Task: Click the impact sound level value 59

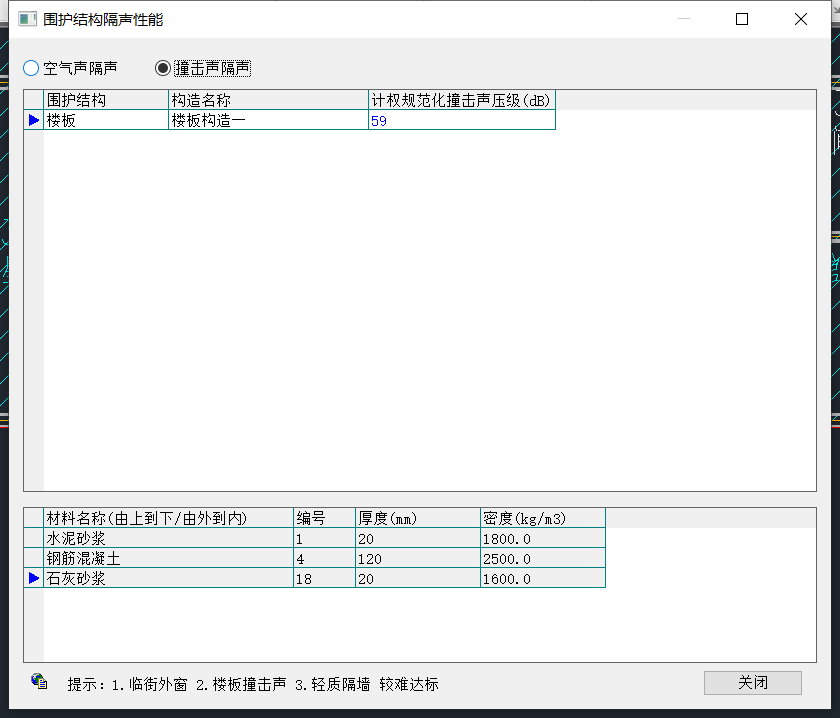Action: pos(461,121)
